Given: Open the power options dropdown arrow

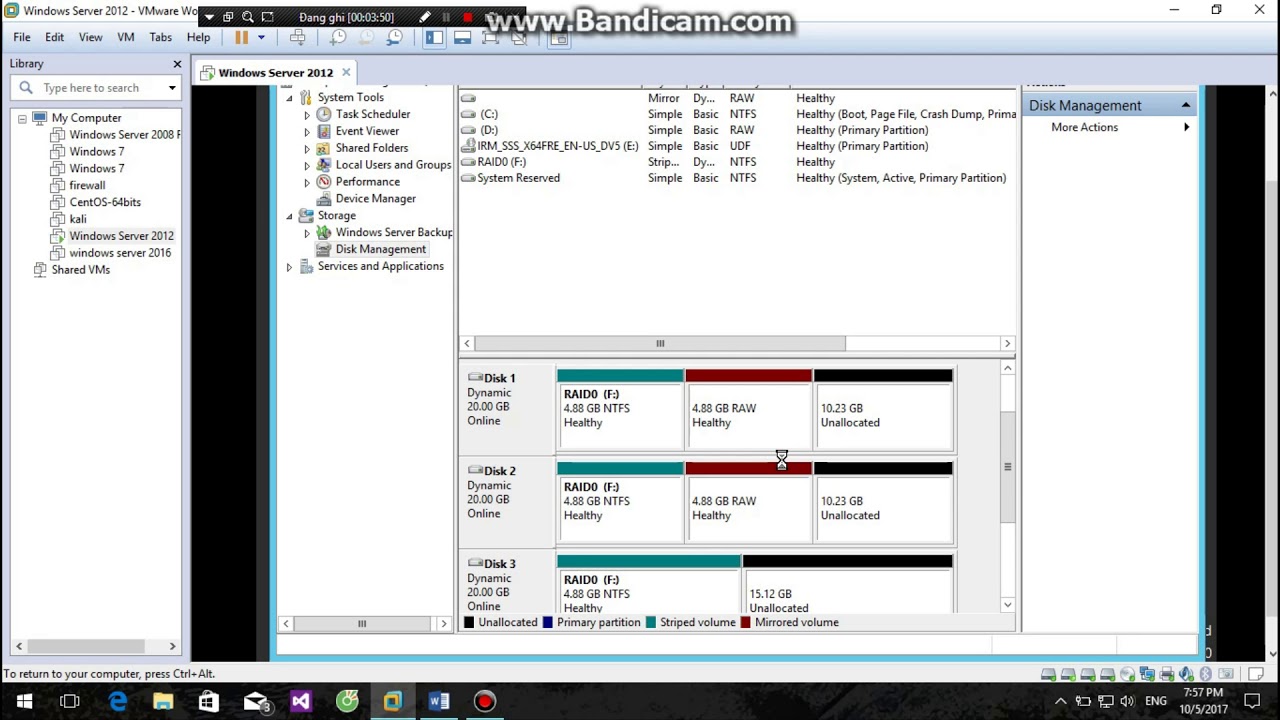Looking at the screenshot, I should pyautogui.click(x=261, y=37).
